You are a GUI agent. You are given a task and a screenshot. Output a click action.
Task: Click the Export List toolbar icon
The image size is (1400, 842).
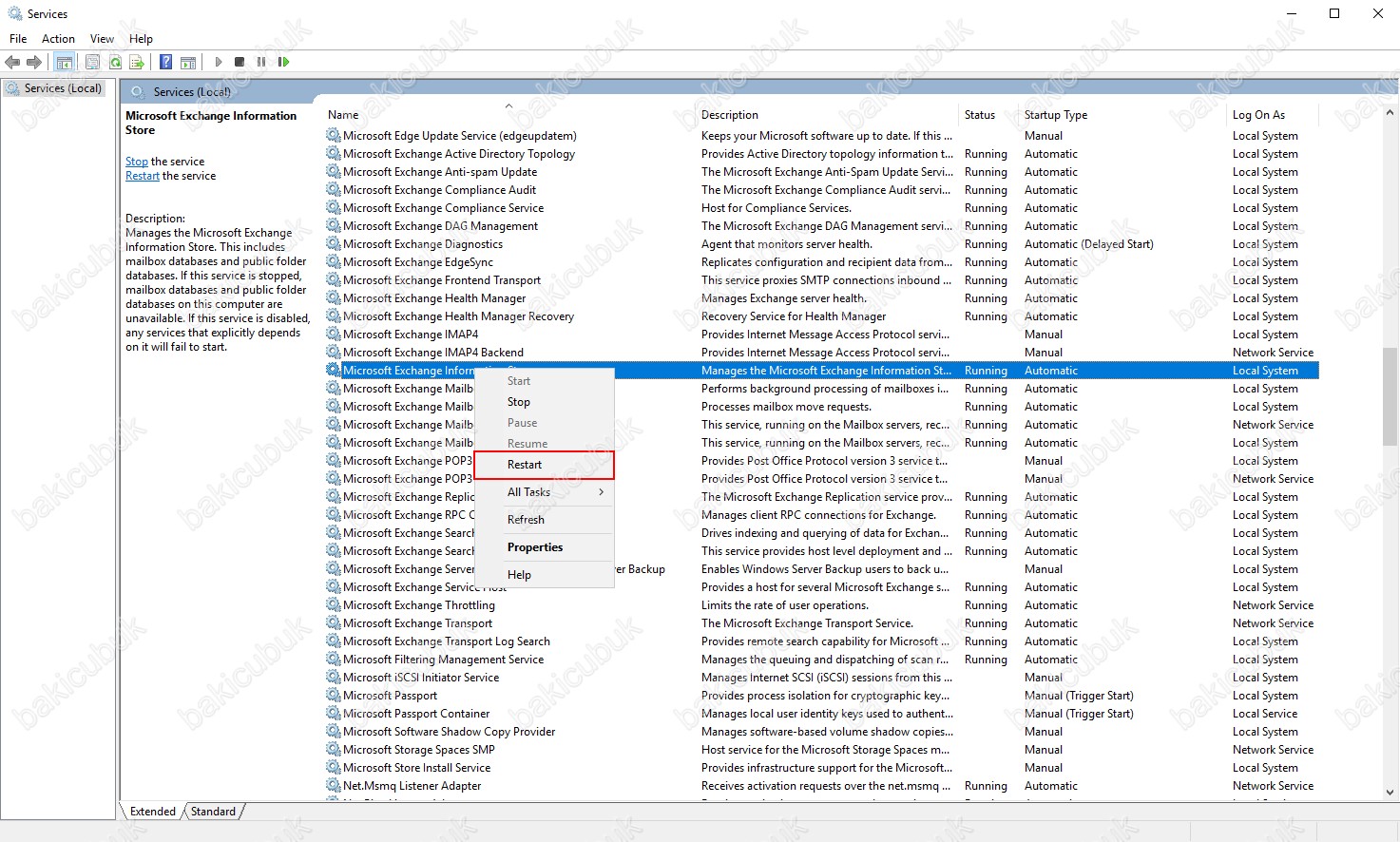coord(137,62)
